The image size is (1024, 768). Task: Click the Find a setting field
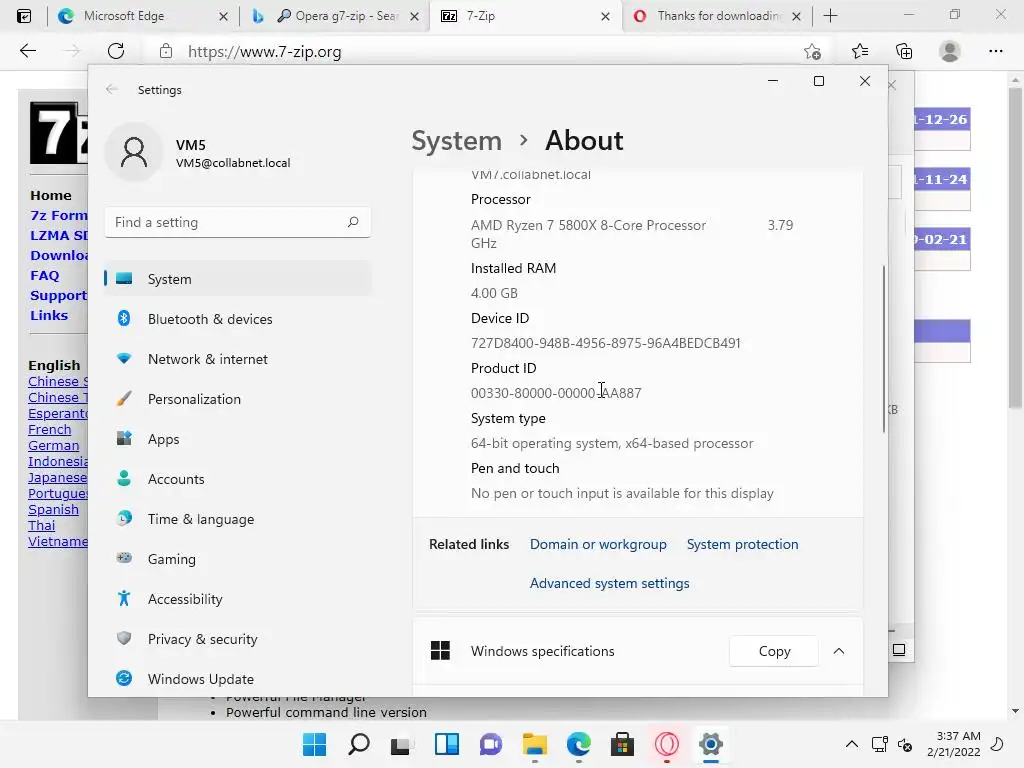coord(238,222)
